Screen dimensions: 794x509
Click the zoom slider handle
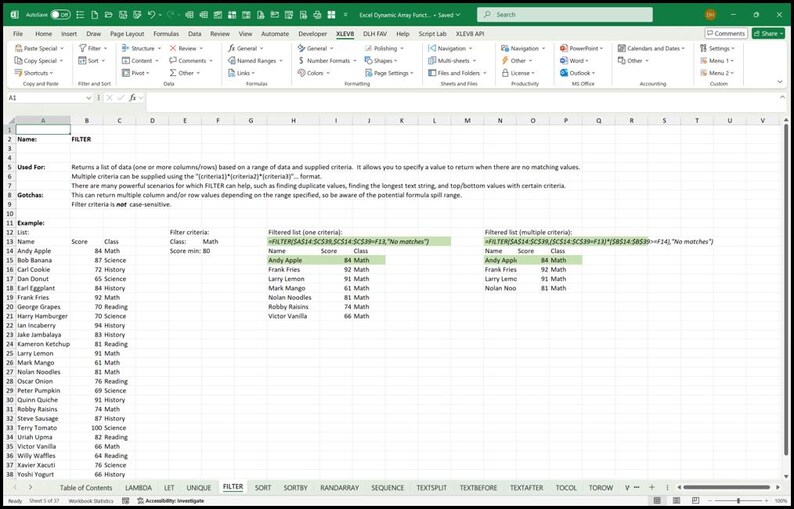point(738,500)
